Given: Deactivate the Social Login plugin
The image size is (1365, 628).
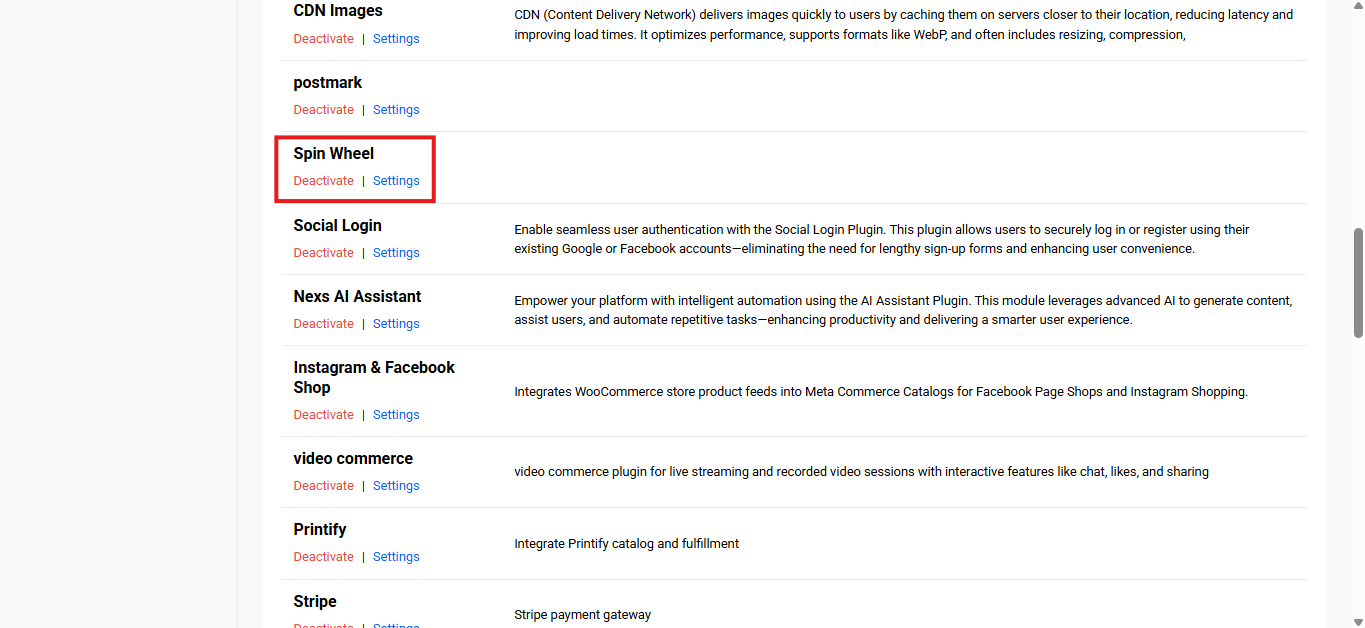Looking at the screenshot, I should pos(323,253).
